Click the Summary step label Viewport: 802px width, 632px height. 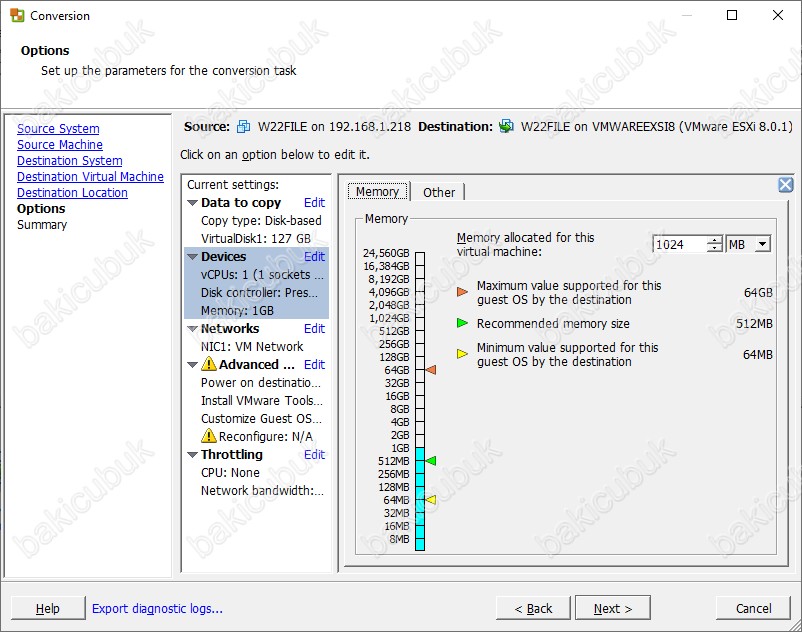(x=42, y=224)
